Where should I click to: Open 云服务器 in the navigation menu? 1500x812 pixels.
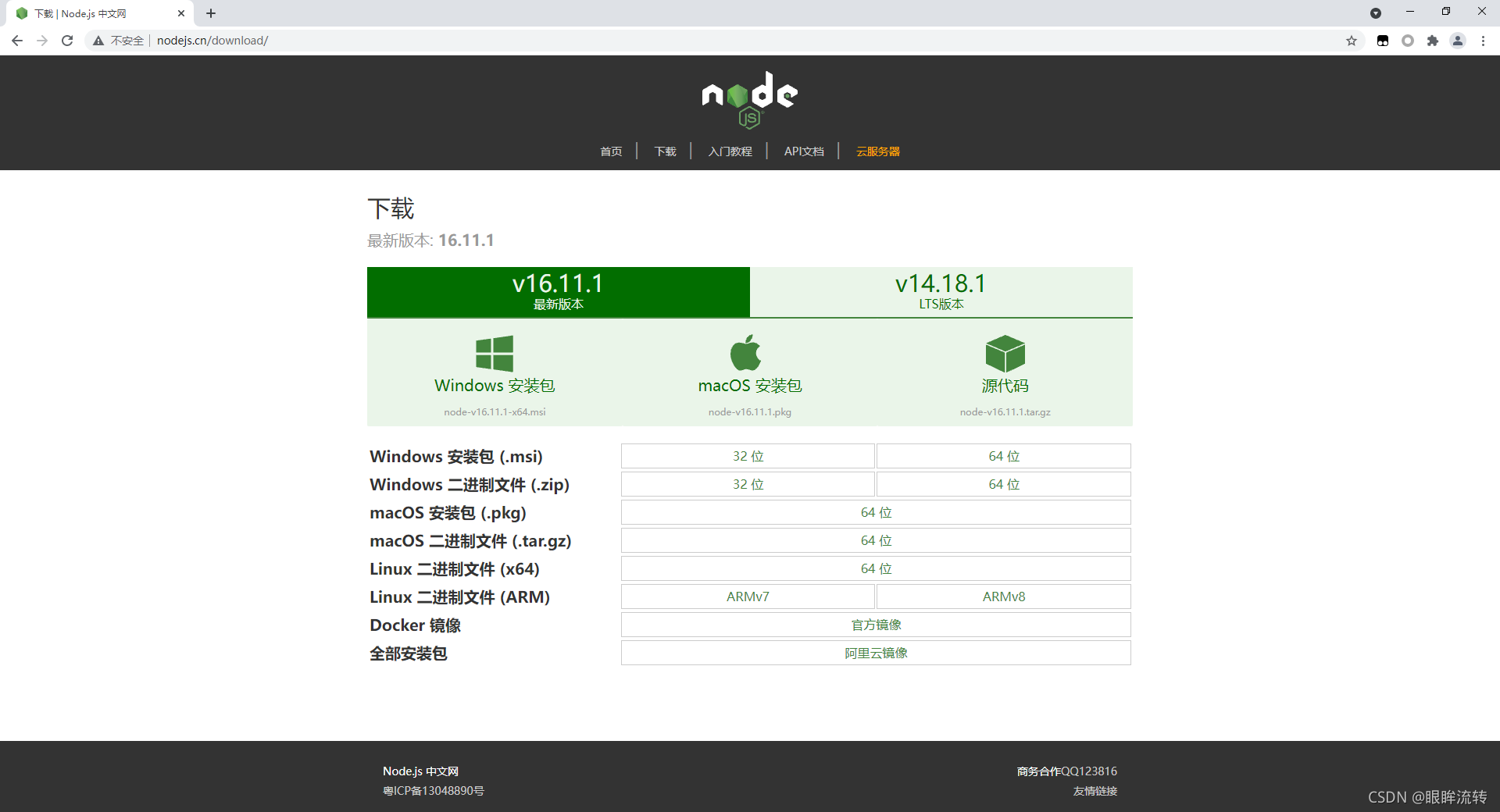[878, 151]
